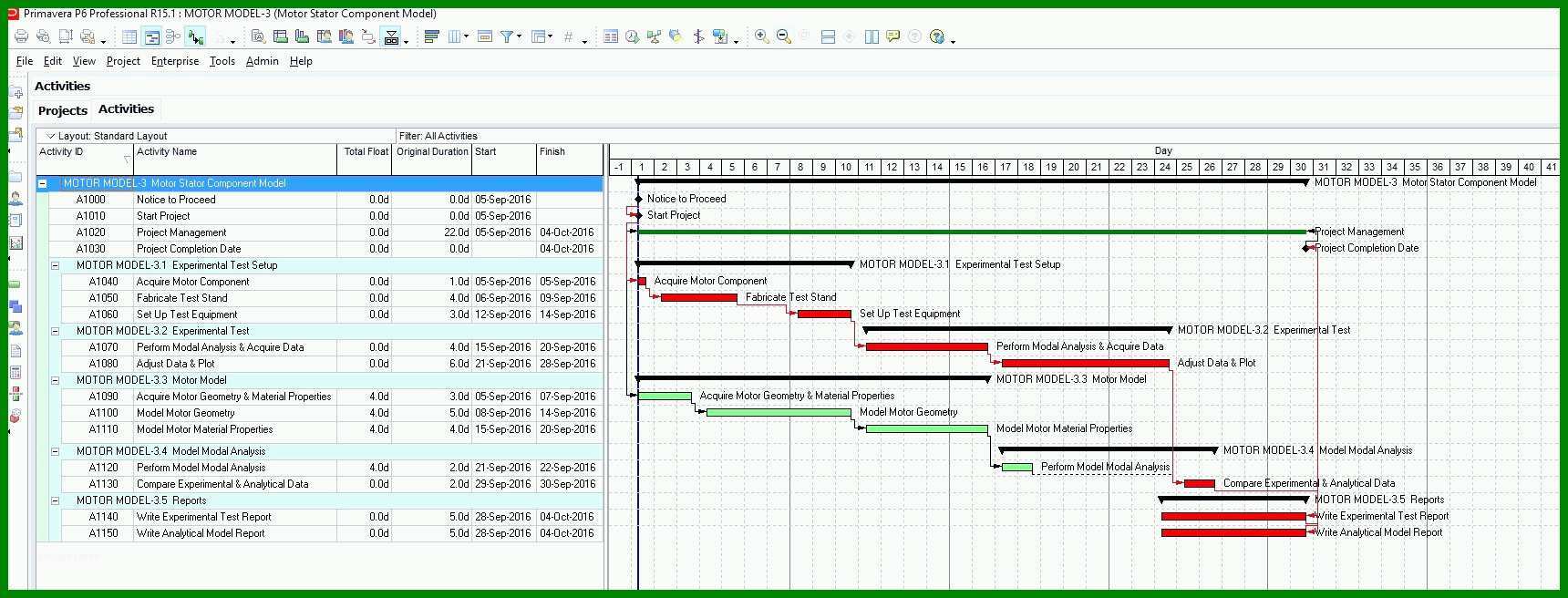Viewport: 1568px width, 598px height.
Task: Open Resources person icon in sidebar
Action: [15, 198]
